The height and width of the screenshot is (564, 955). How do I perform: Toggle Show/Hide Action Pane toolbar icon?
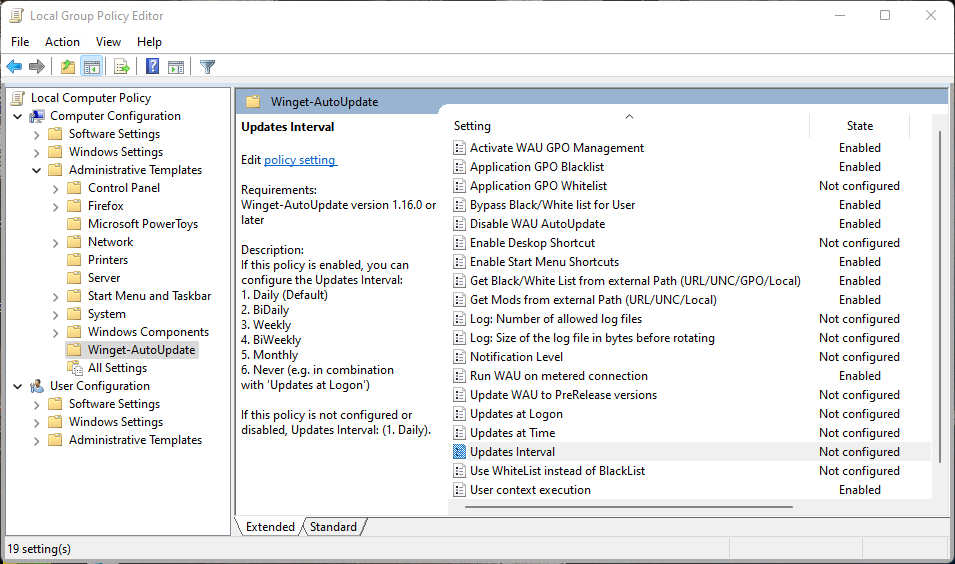click(x=176, y=66)
